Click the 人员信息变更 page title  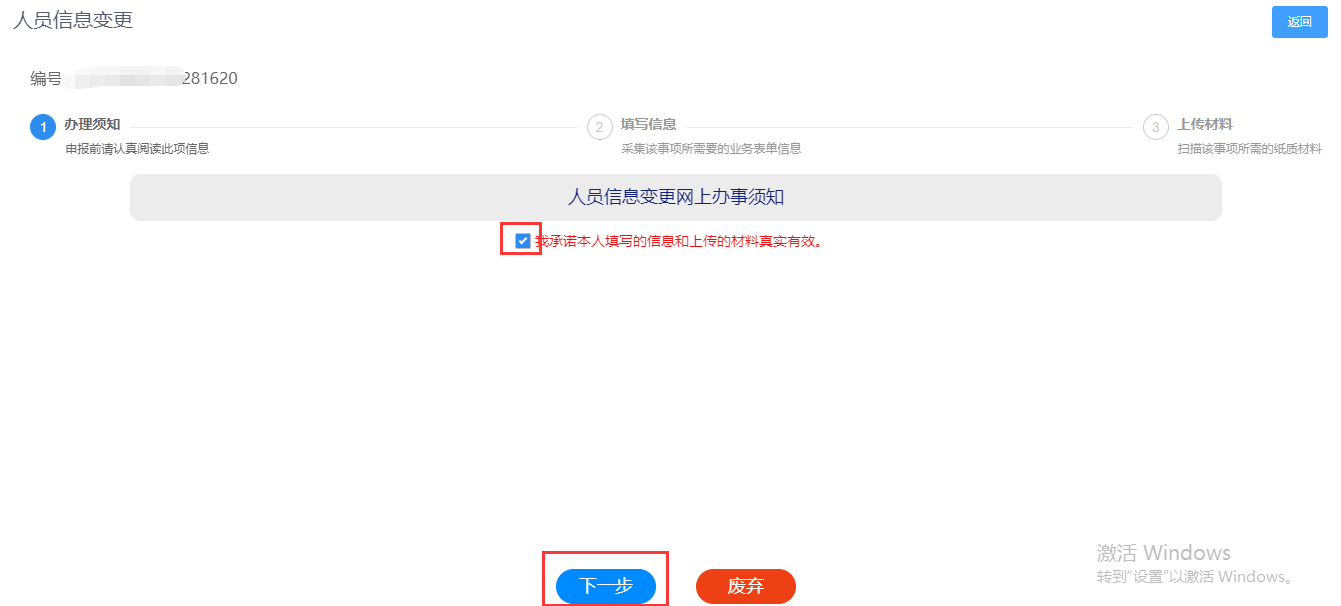click(x=73, y=20)
